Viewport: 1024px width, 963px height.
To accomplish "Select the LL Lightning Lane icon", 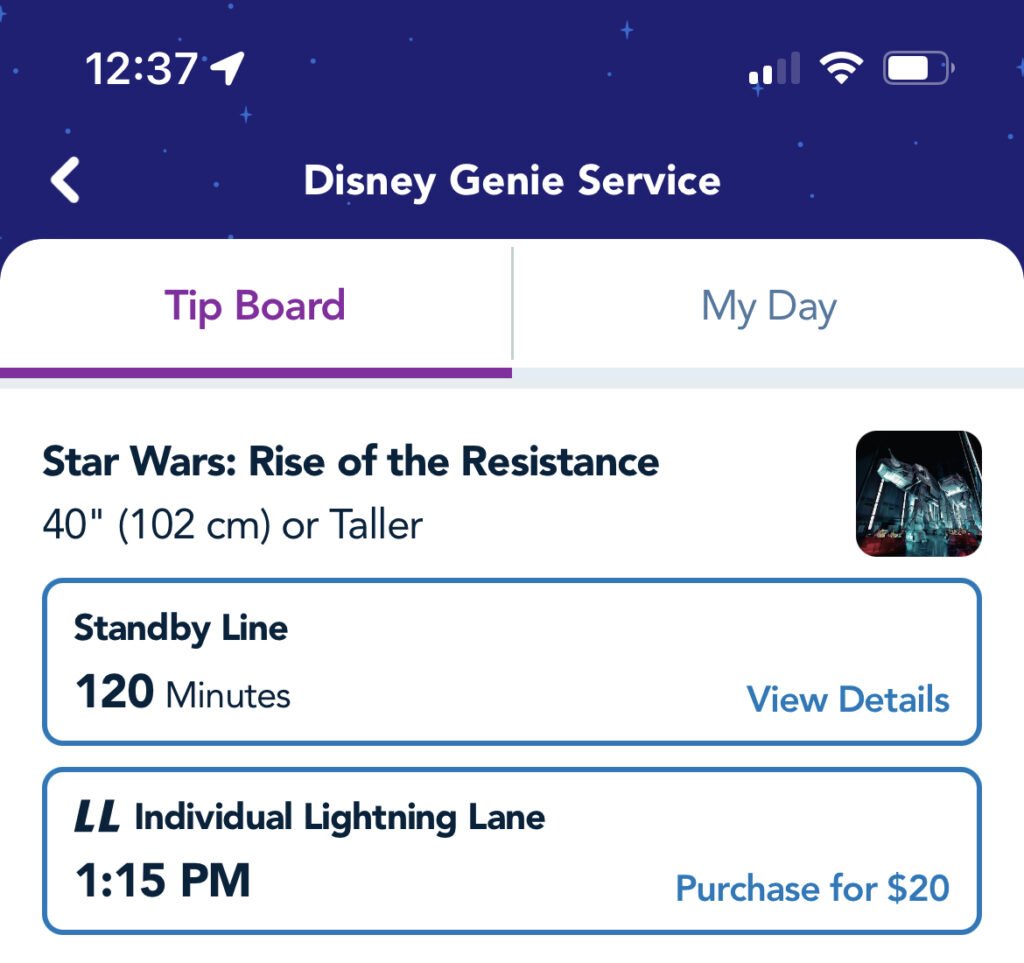I will pos(97,816).
